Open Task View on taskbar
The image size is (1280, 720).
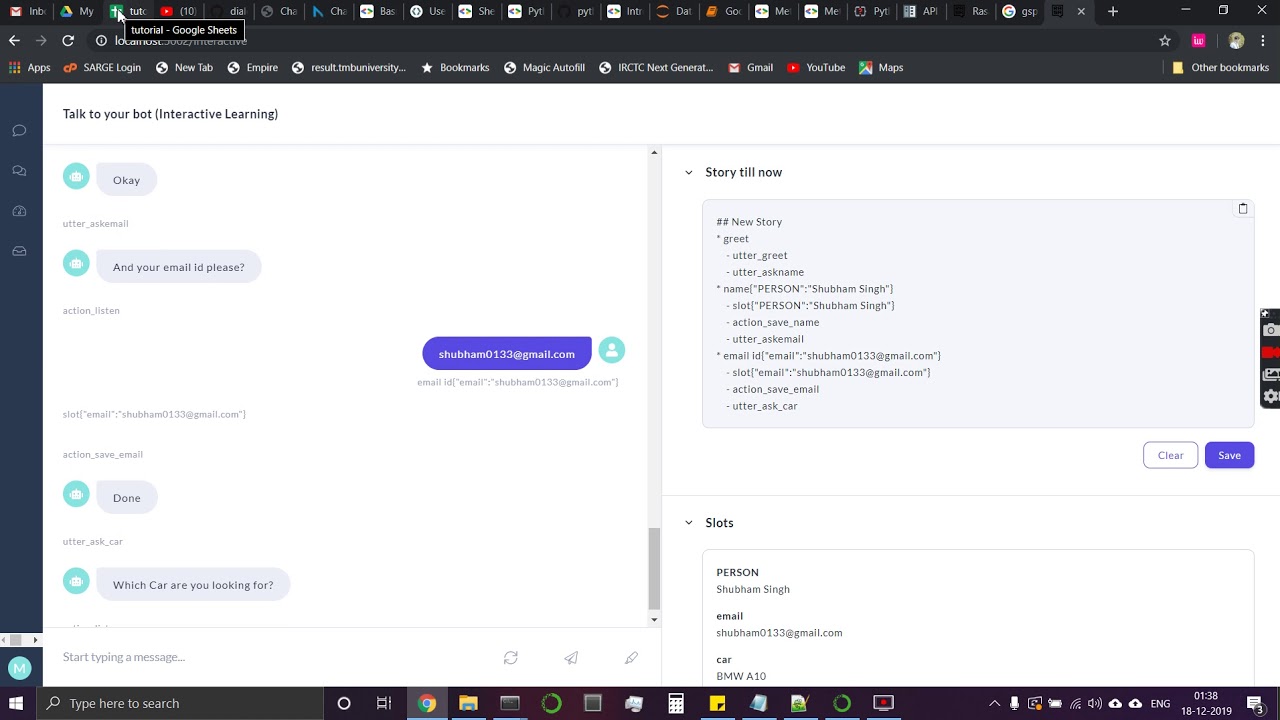pyautogui.click(x=384, y=703)
